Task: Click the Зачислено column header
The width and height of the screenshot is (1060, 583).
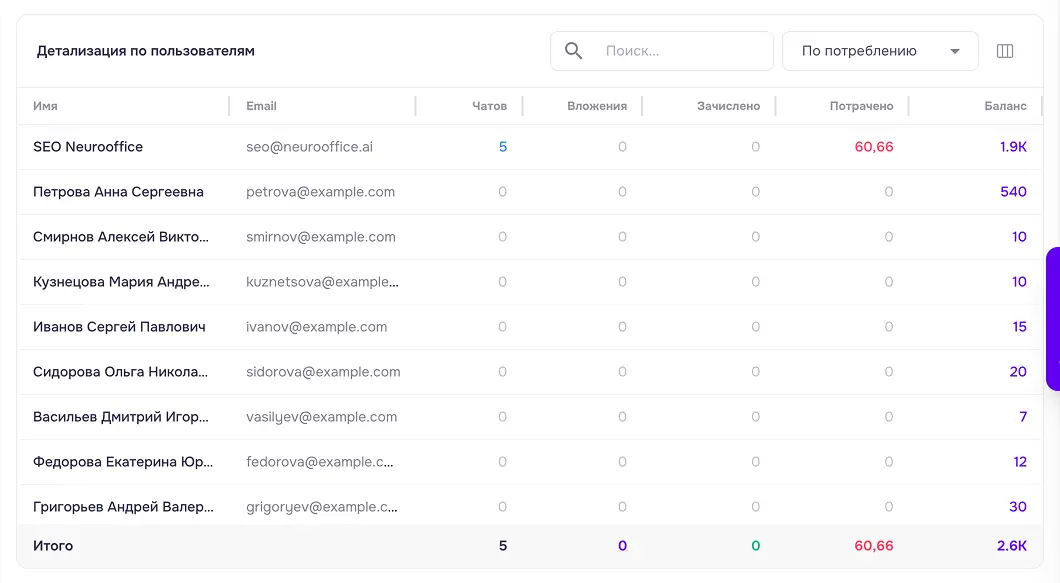Action: (x=728, y=106)
